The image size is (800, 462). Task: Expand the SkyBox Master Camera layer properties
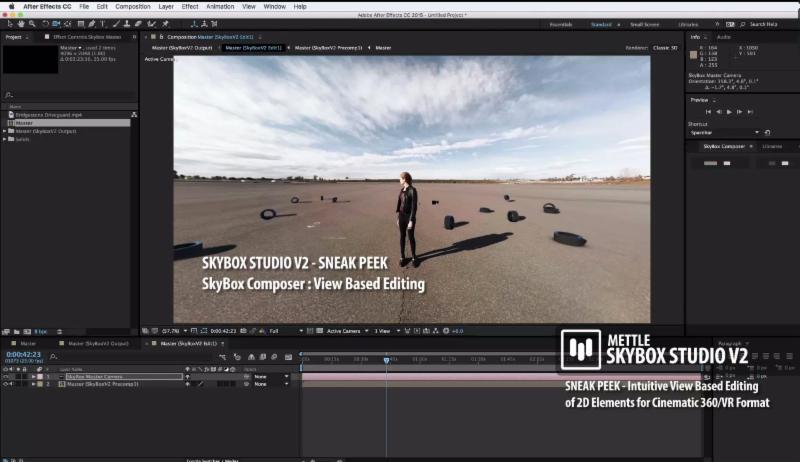tap(33, 377)
